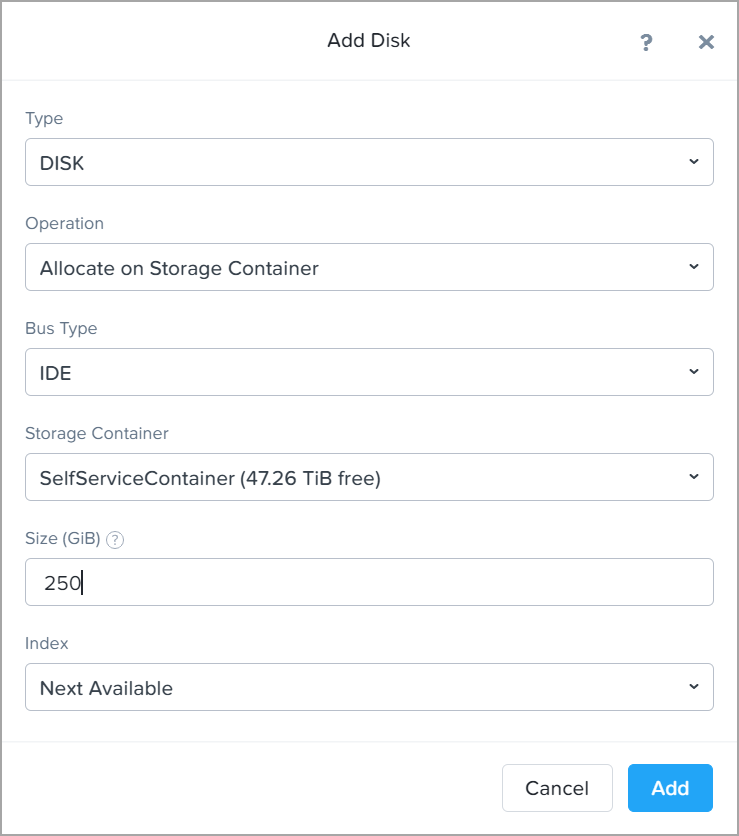Focus the Size field containing 250

[x=369, y=582]
